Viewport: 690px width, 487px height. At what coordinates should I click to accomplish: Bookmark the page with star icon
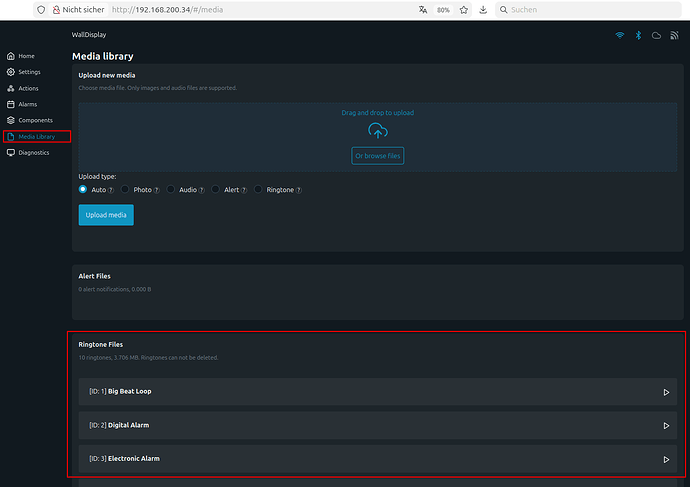click(x=464, y=10)
